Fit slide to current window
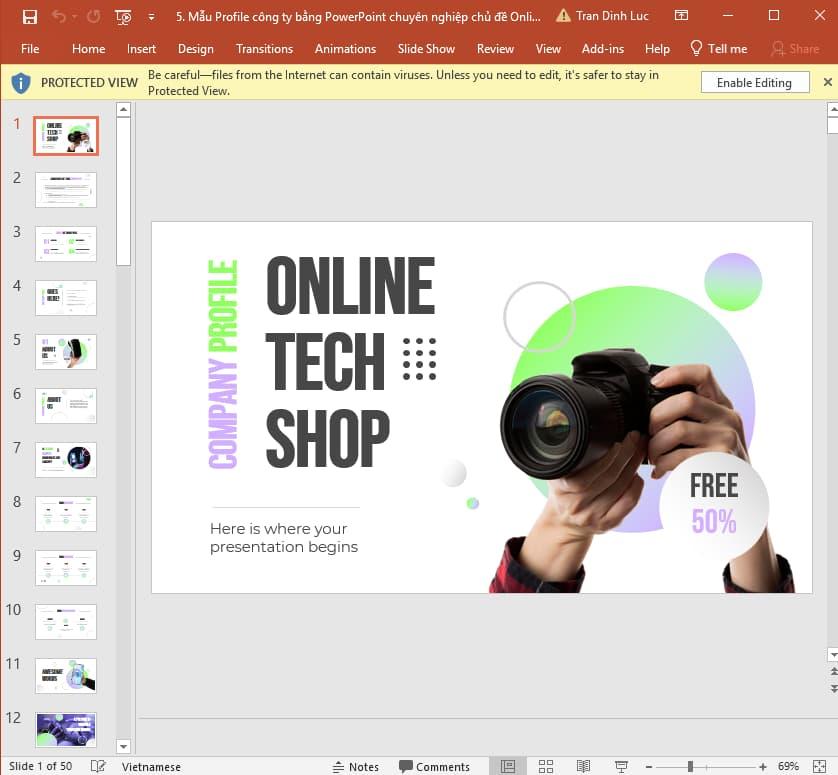This screenshot has width=838, height=775. (x=820, y=766)
